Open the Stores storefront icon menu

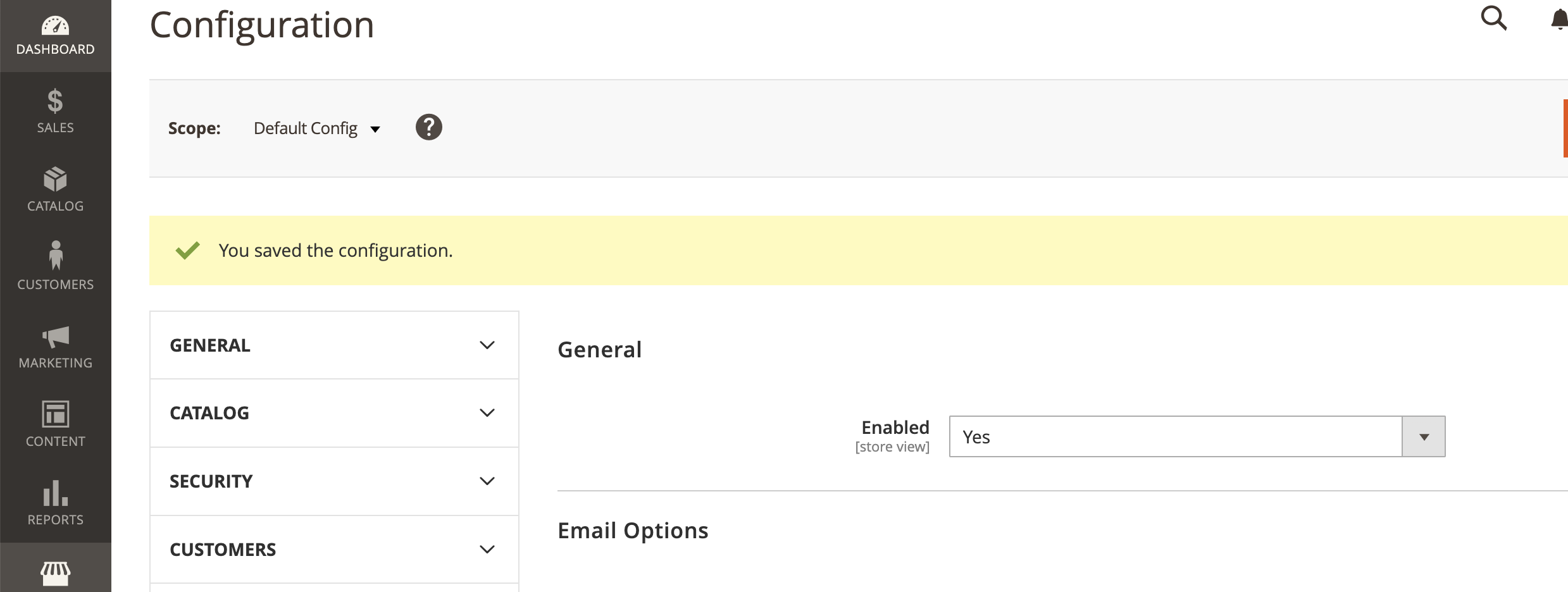[55, 573]
